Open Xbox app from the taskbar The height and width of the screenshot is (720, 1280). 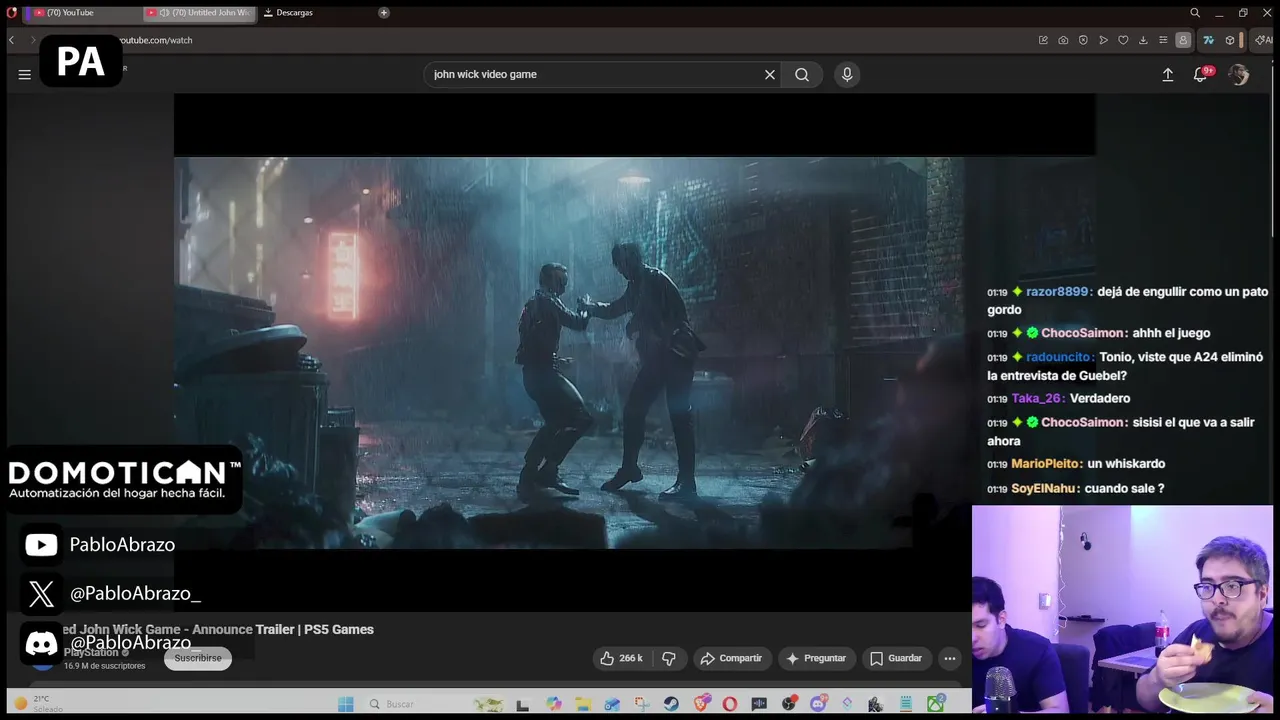tap(935, 704)
